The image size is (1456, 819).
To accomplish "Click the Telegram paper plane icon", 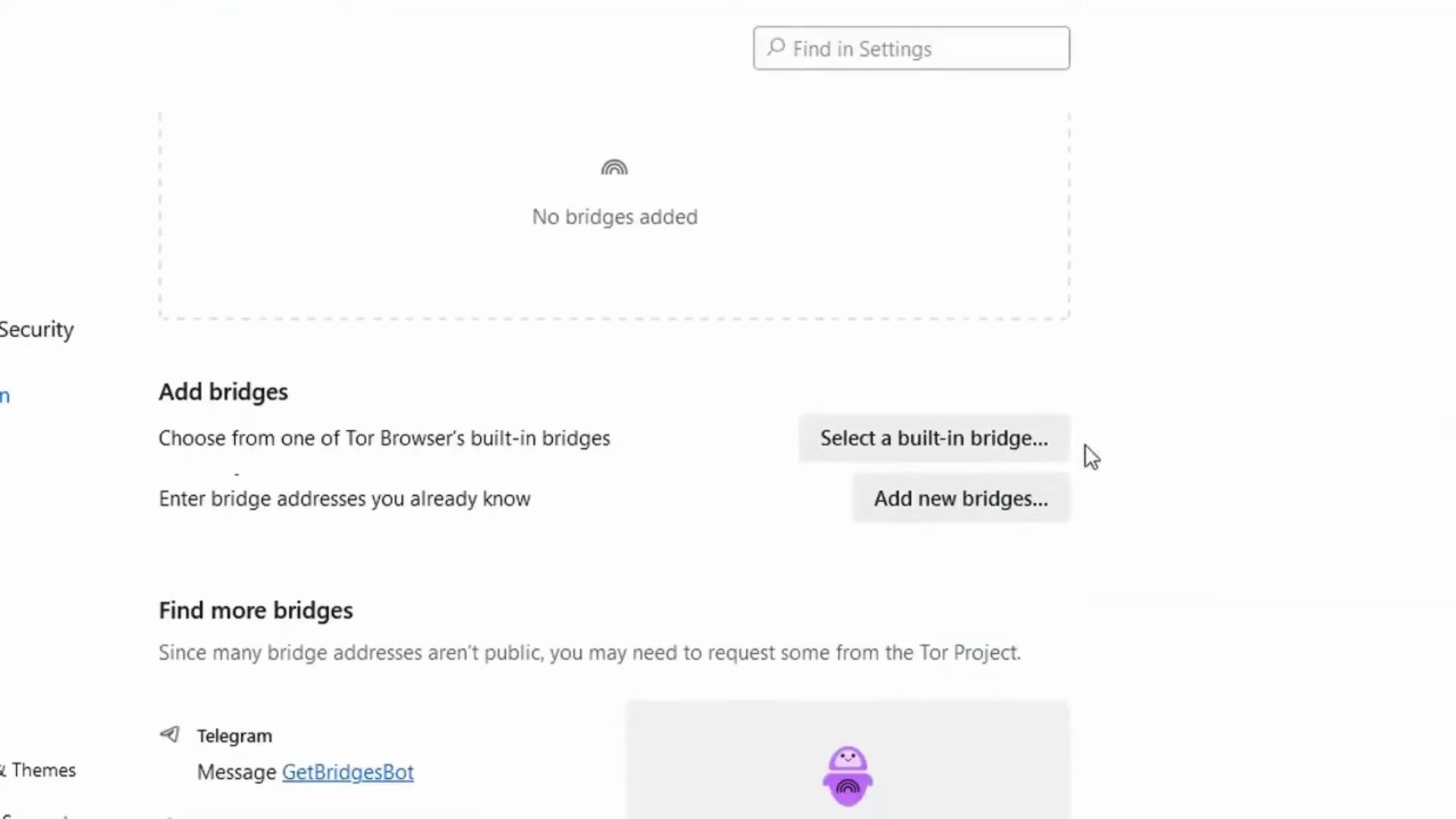I will tap(170, 734).
